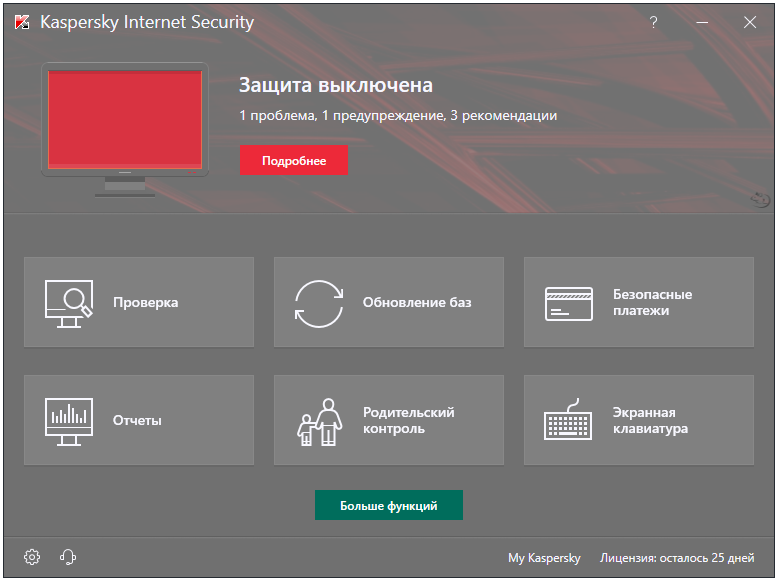779x580 pixels.
Task: Open Родительский контроль parent-and-child icon
Action: pyautogui.click(x=319, y=420)
